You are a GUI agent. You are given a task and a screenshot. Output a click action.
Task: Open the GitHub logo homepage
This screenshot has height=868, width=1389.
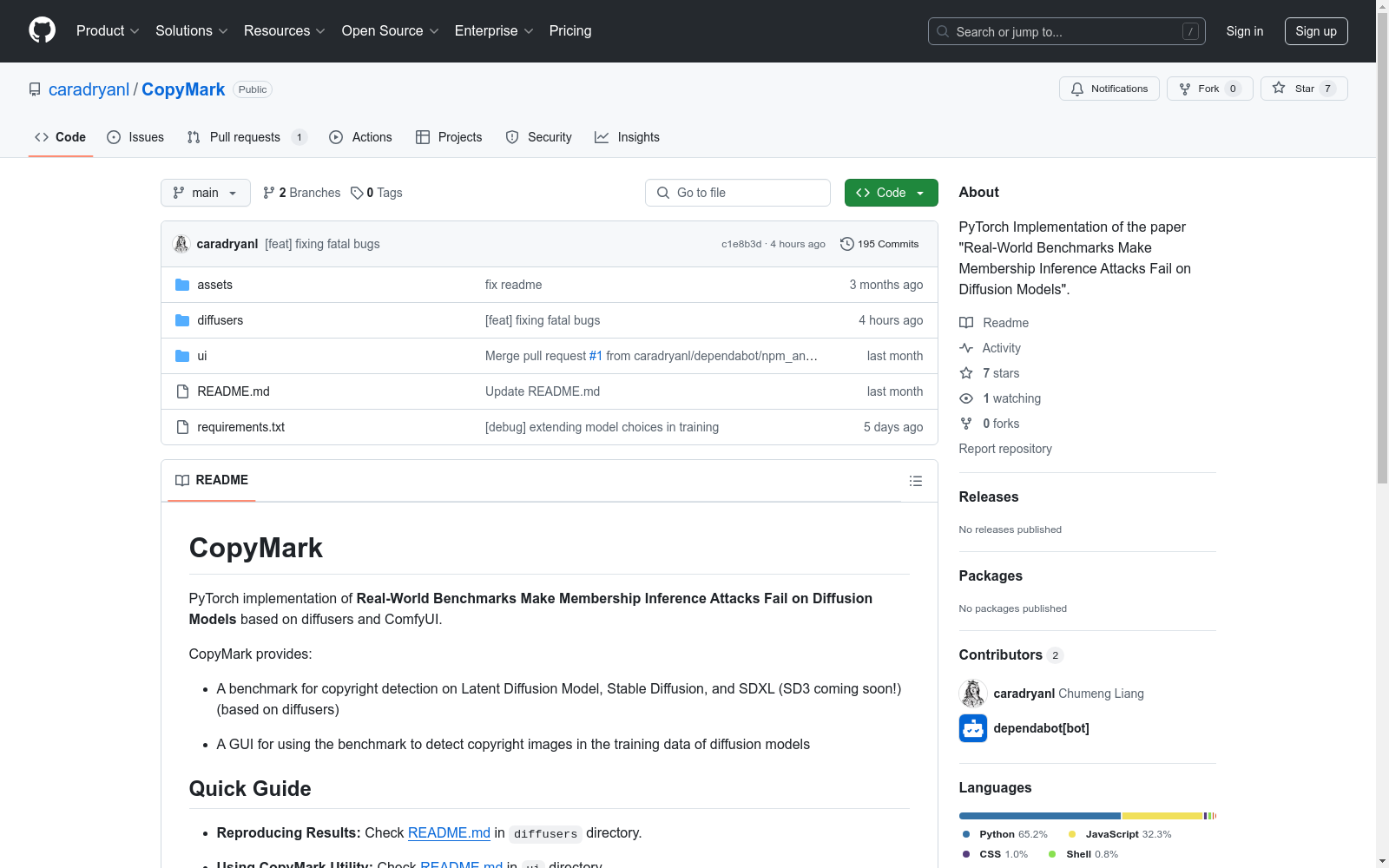[x=42, y=30]
